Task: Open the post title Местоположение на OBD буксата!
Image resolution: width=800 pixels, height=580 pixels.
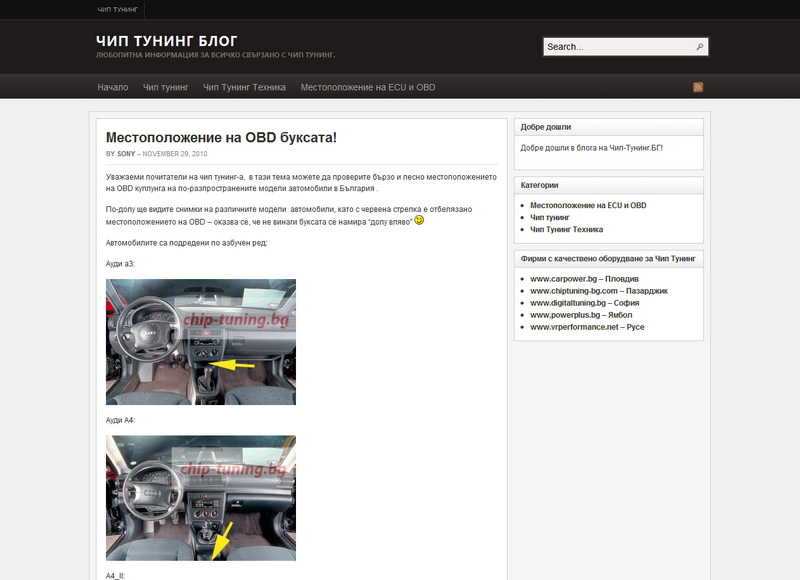Action: click(x=221, y=138)
